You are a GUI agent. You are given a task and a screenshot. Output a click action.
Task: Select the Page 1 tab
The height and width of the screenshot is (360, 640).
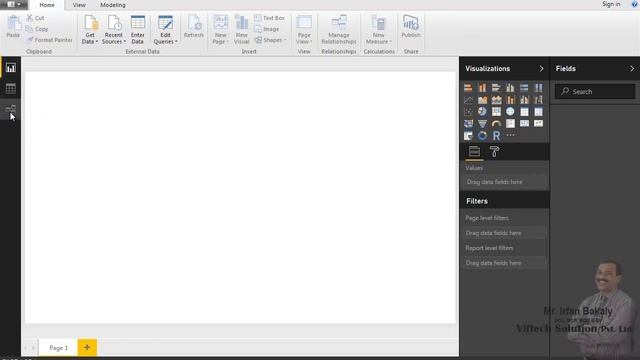coord(58,348)
